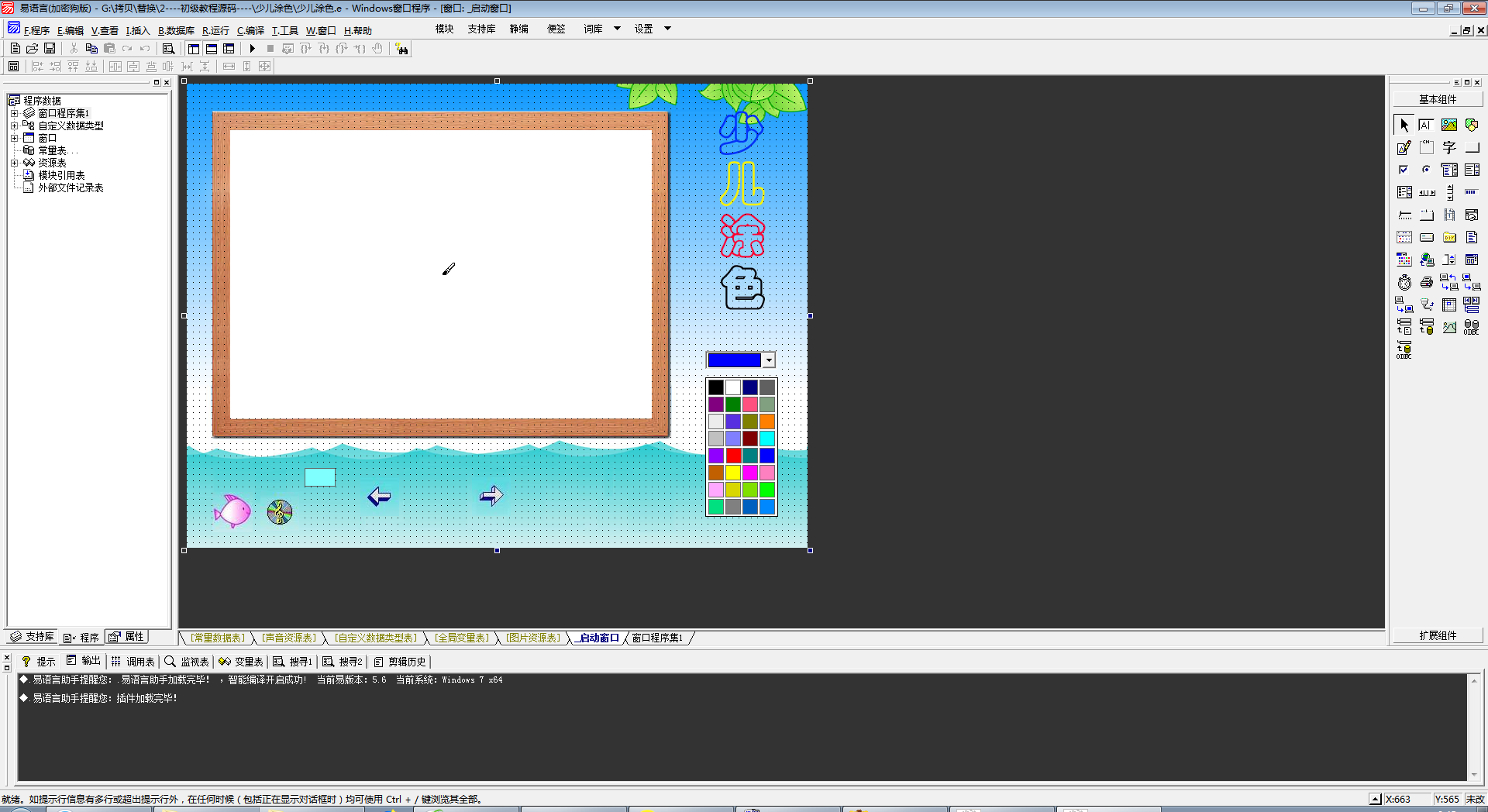Toggle the work panel view toolbar button
This screenshot has height=812, width=1488.
[194, 49]
